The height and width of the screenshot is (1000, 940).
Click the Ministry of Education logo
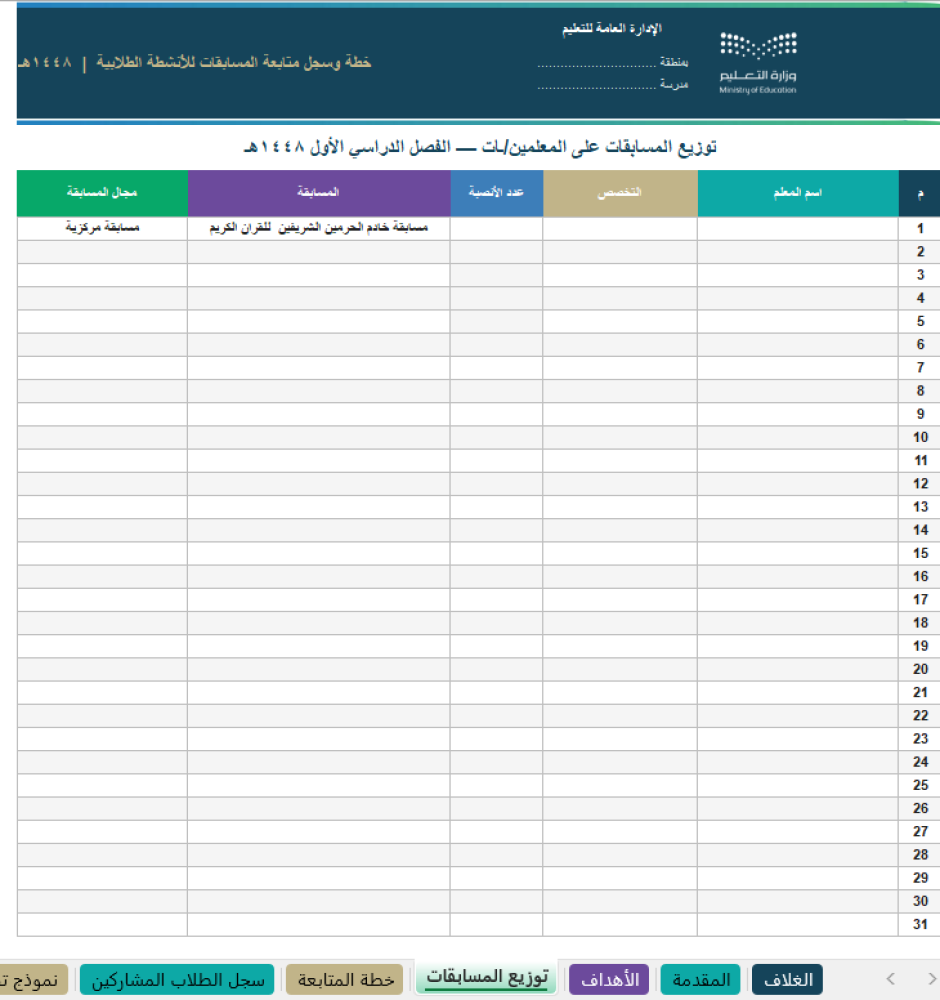[x=758, y=62]
